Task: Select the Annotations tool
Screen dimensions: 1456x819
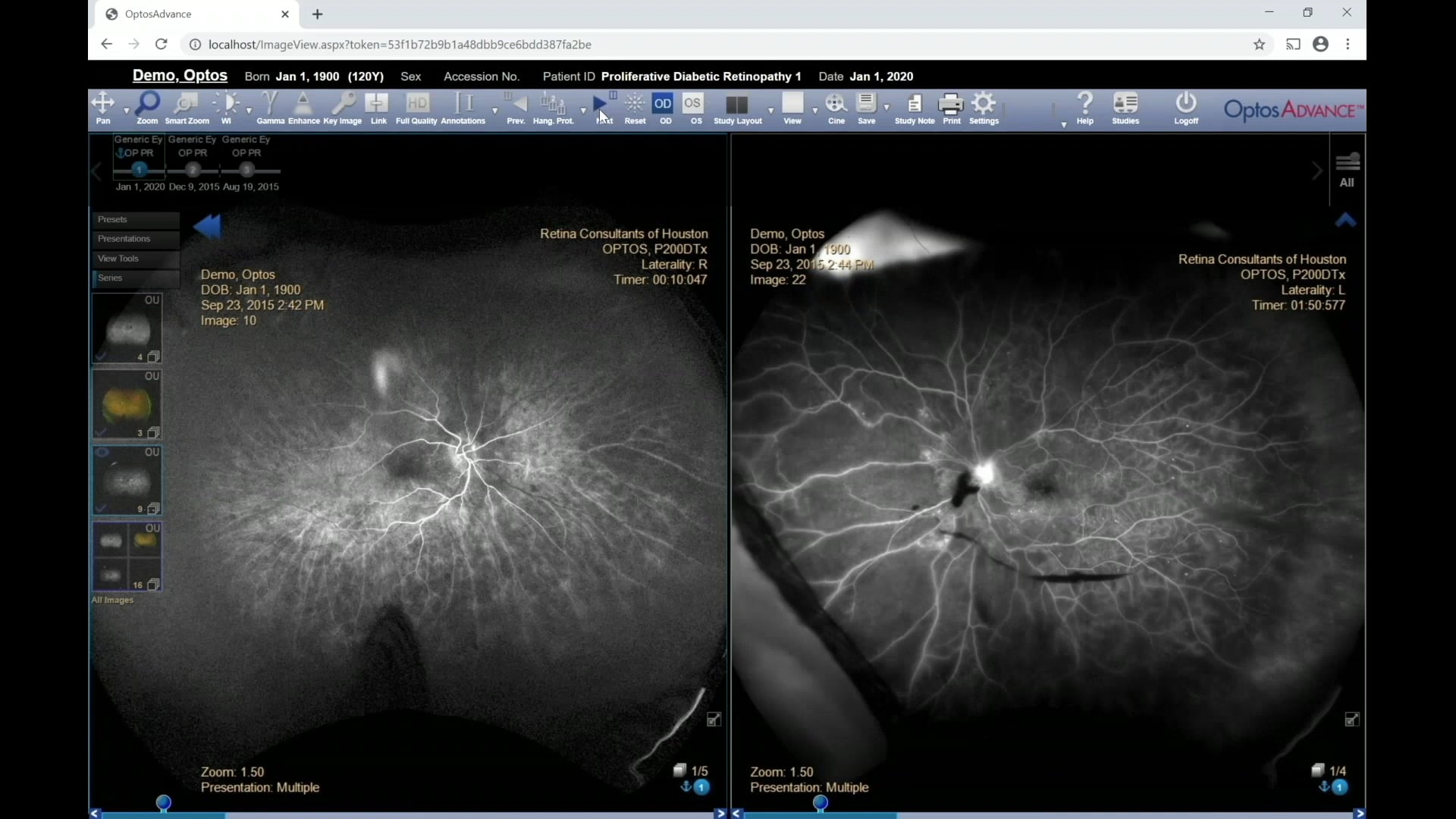Action: pyautogui.click(x=463, y=108)
